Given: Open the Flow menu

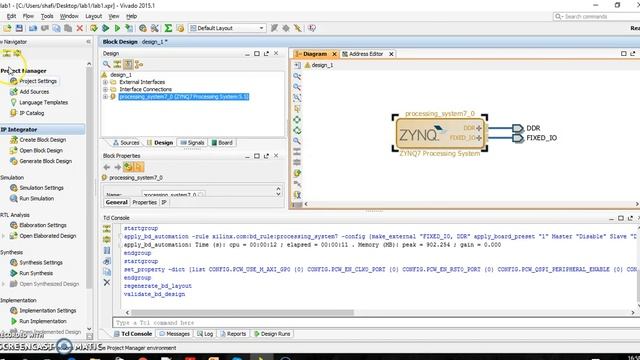Looking at the screenshot, I should [28, 16].
